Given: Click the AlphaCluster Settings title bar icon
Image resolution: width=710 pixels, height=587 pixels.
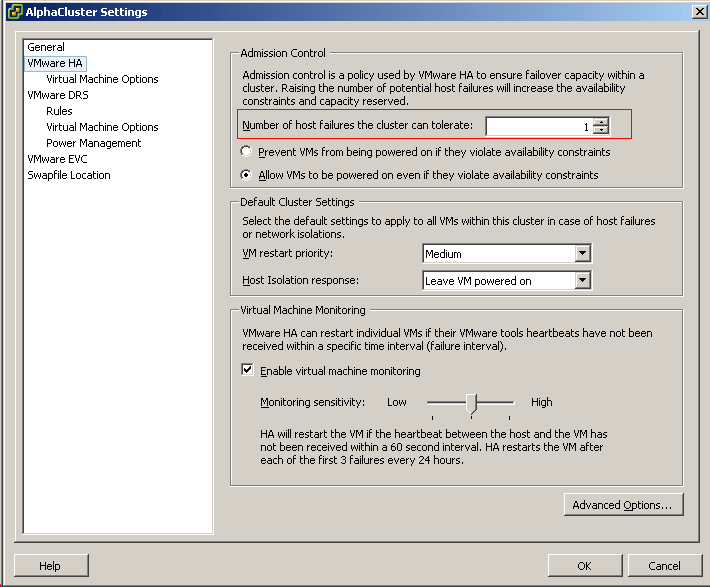Looking at the screenshot, I should click(x=13, y=12).
